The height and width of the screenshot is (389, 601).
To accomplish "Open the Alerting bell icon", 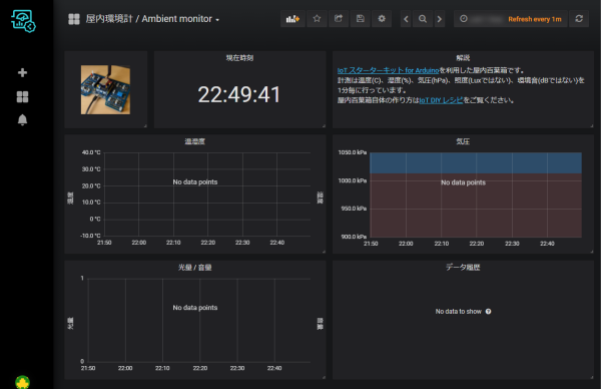I will point(23,120).
